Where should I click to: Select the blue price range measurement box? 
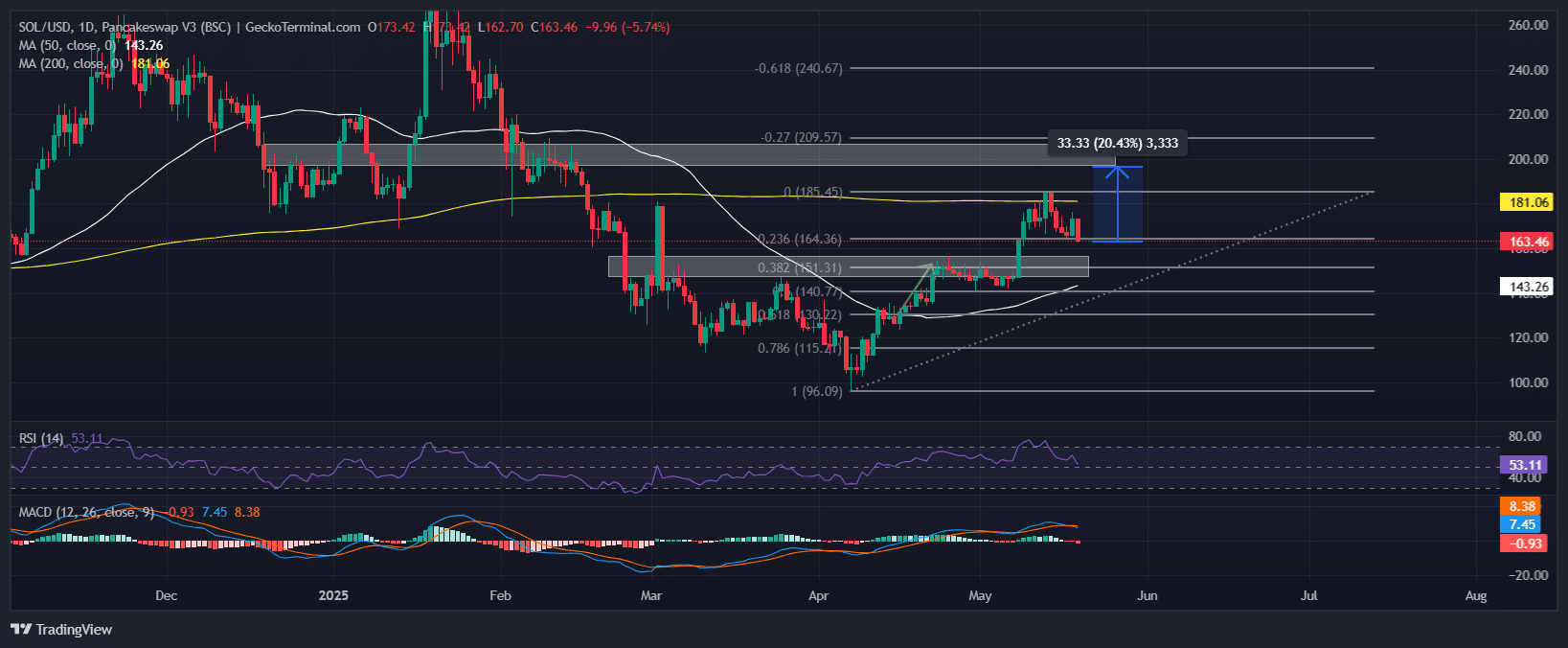point(1118,203)
